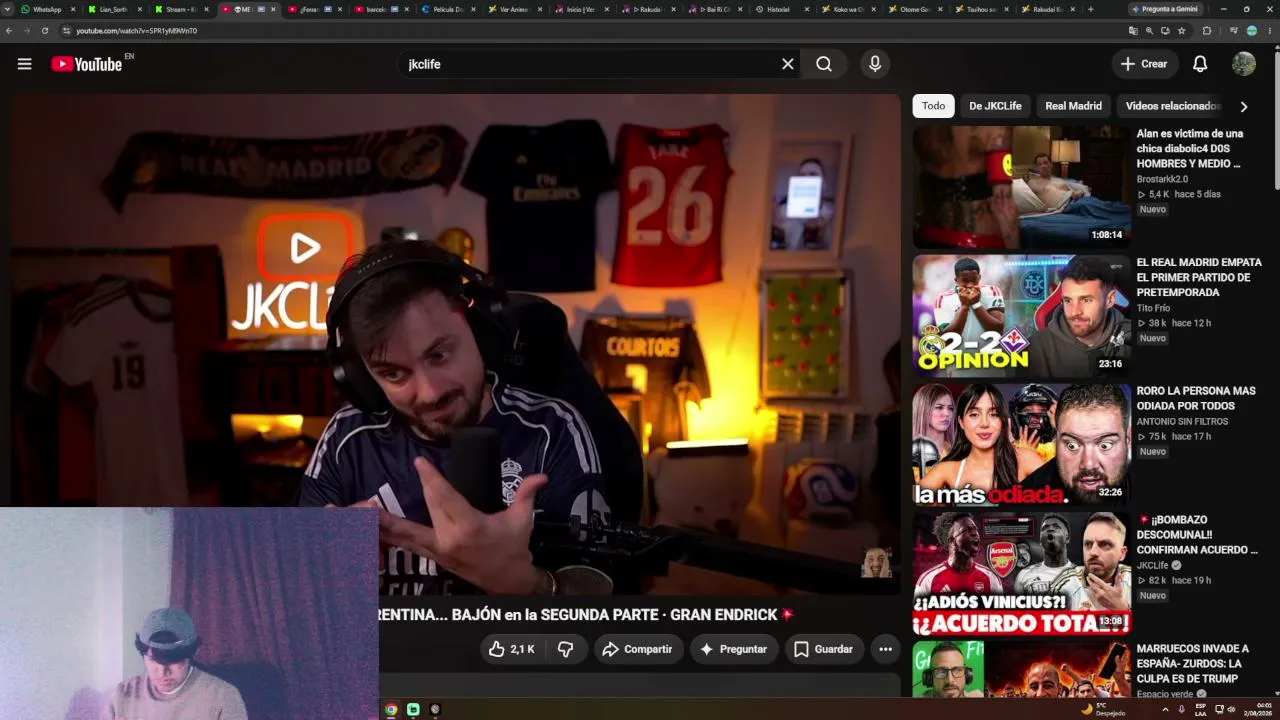Click the JKCLife watermark on the video
Viewport: 1280px width, 720px height.
[x=877, y=562]
